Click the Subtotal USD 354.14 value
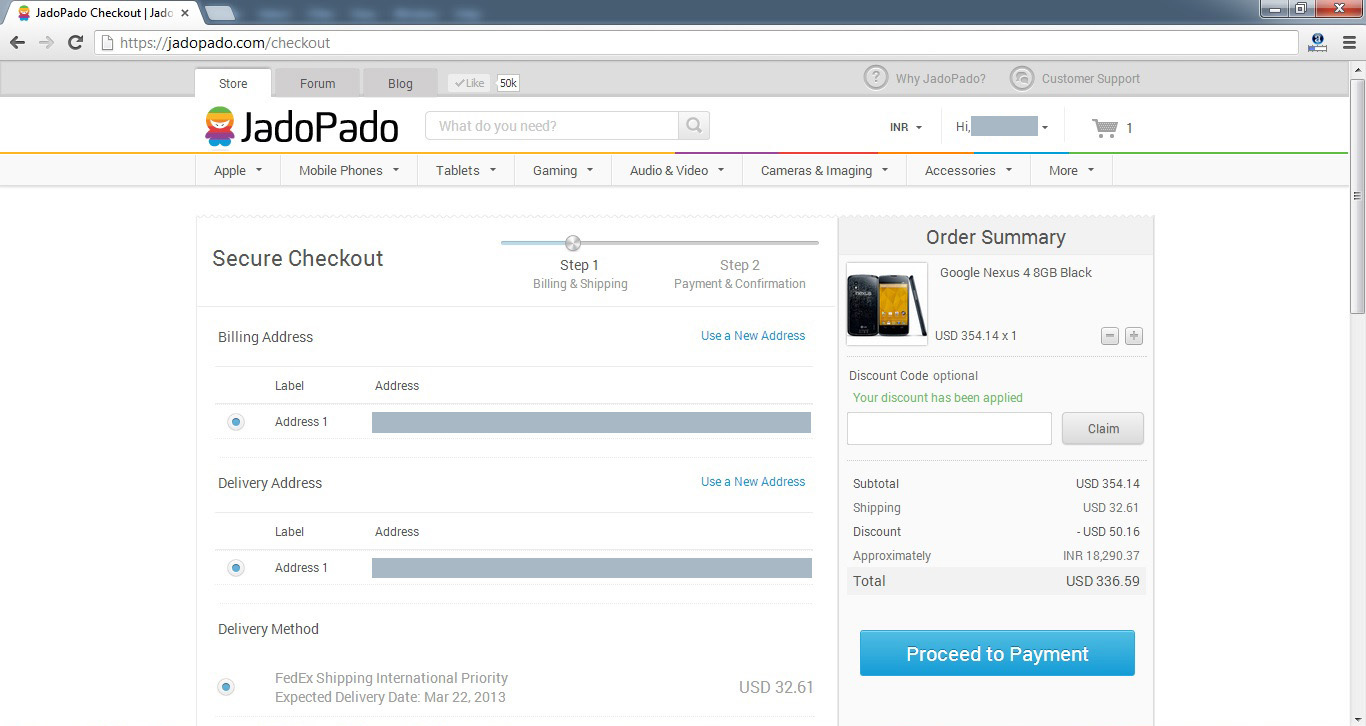The image size is (1366, 726). [1108, 484]
